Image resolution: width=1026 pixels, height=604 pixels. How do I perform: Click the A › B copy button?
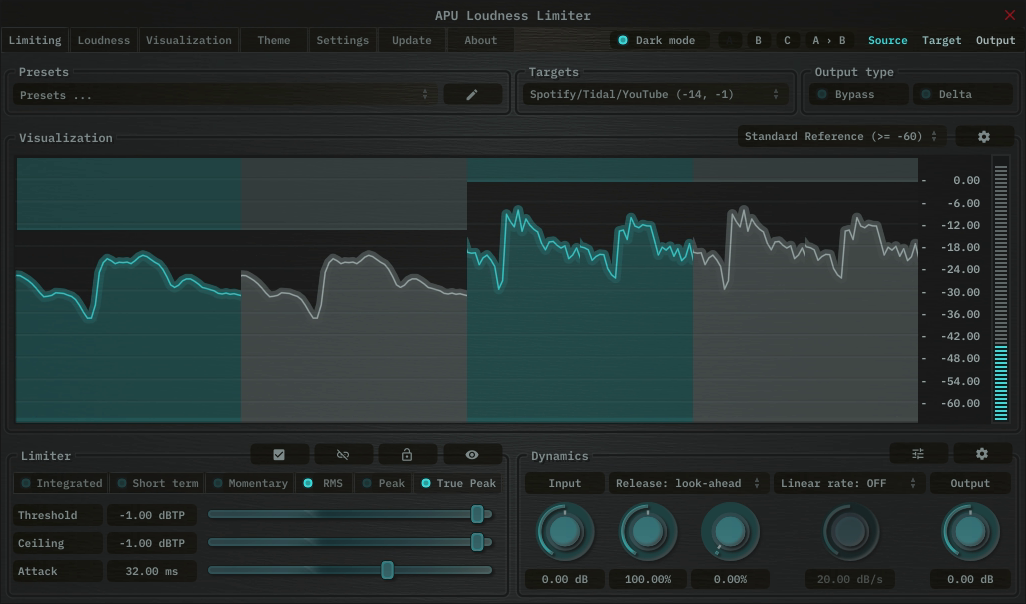click(x=828, y=41)
